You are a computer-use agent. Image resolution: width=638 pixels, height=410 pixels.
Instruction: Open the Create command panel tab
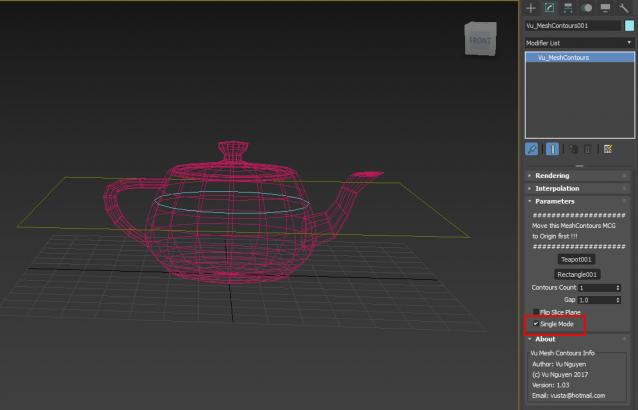point(531,8)
